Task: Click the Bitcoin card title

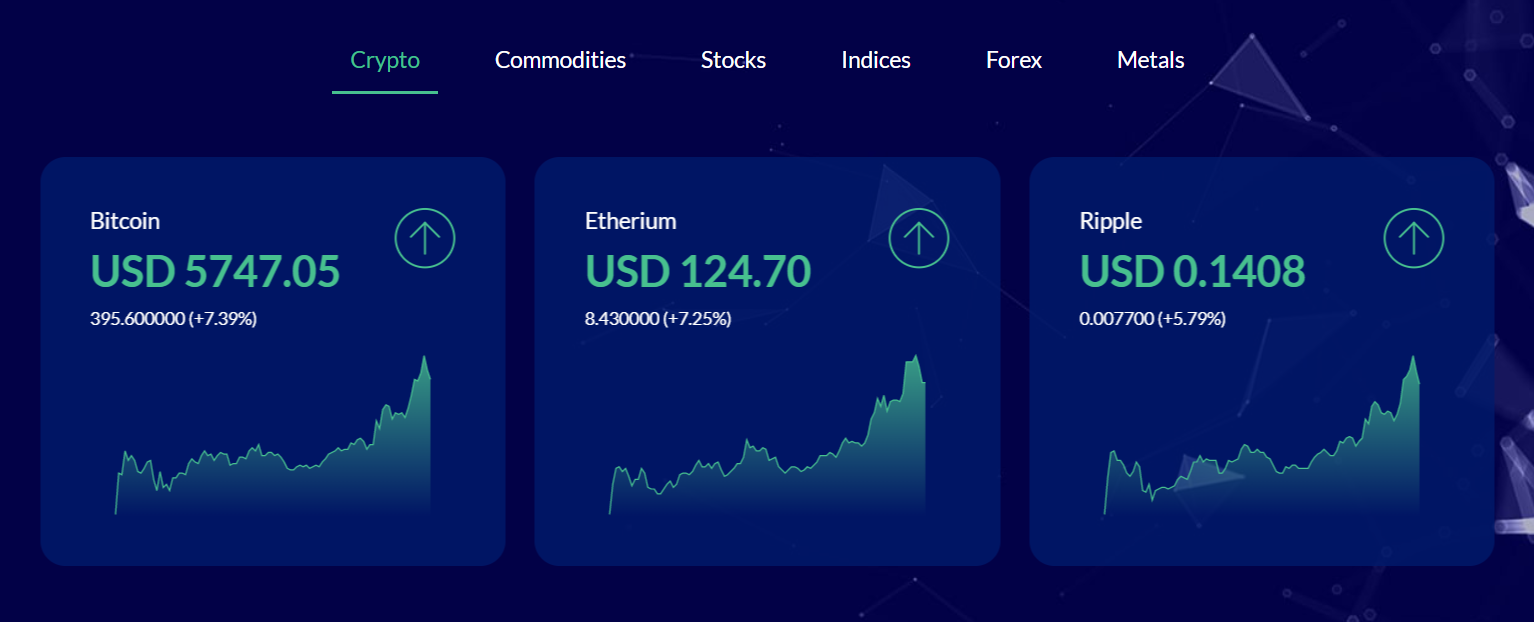Action: 125,221
